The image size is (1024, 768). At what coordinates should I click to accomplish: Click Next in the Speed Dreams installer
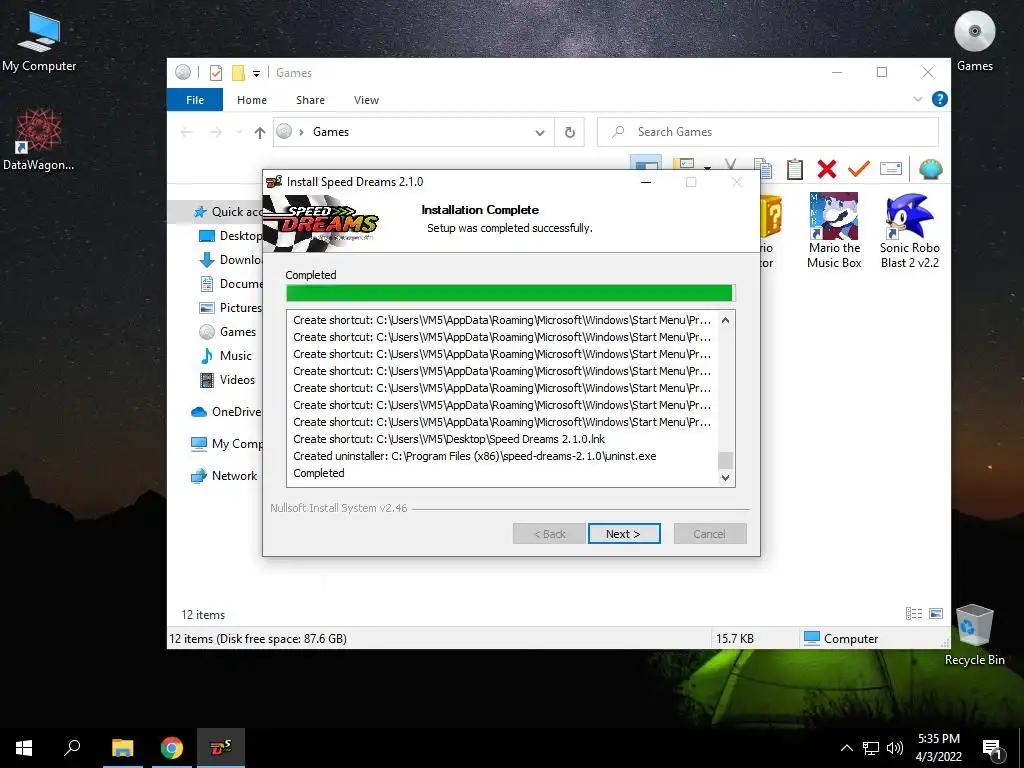[x=624, y=534]
